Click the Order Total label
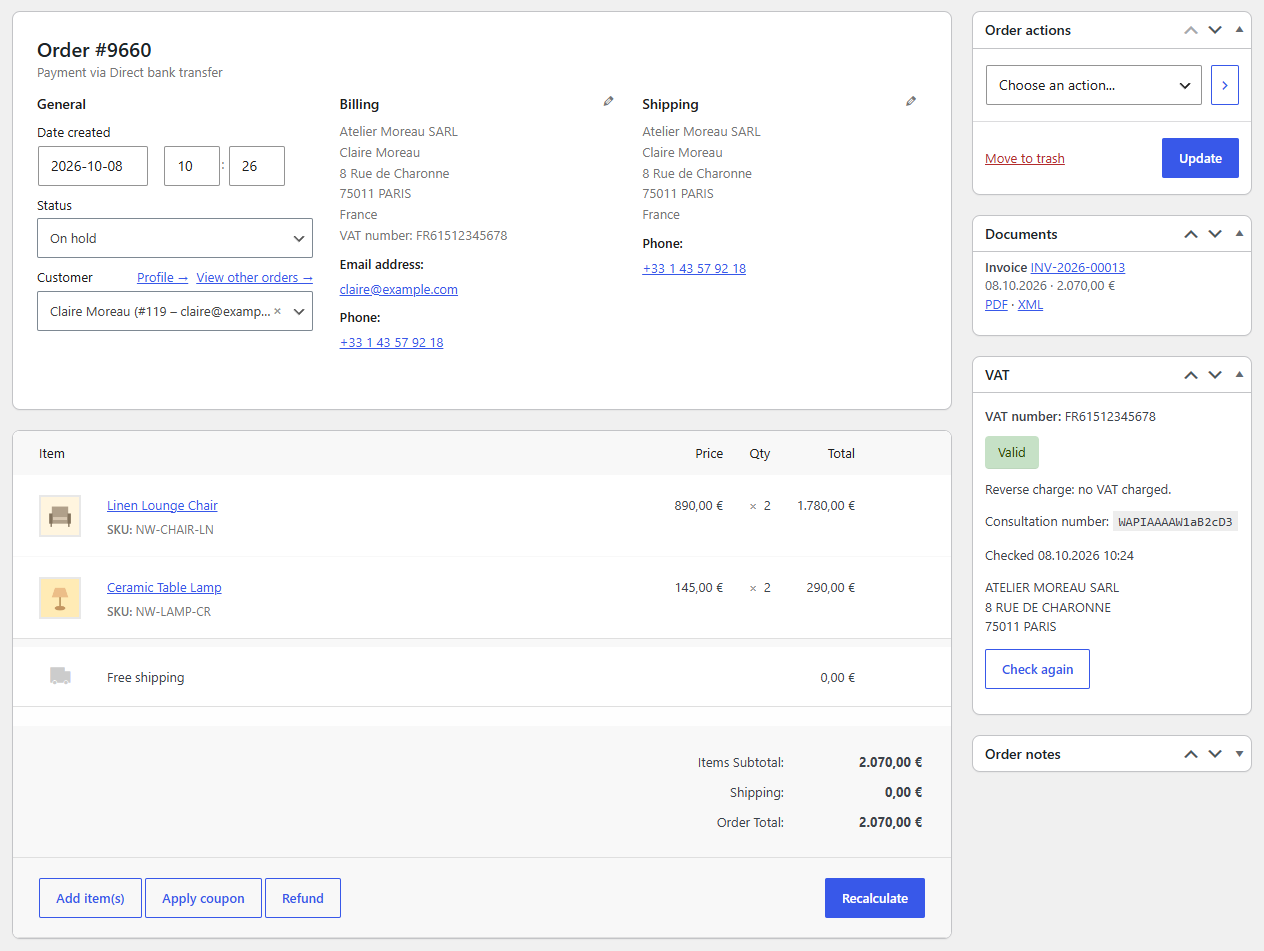The image size is (1264, 951). tap(750, 822)
